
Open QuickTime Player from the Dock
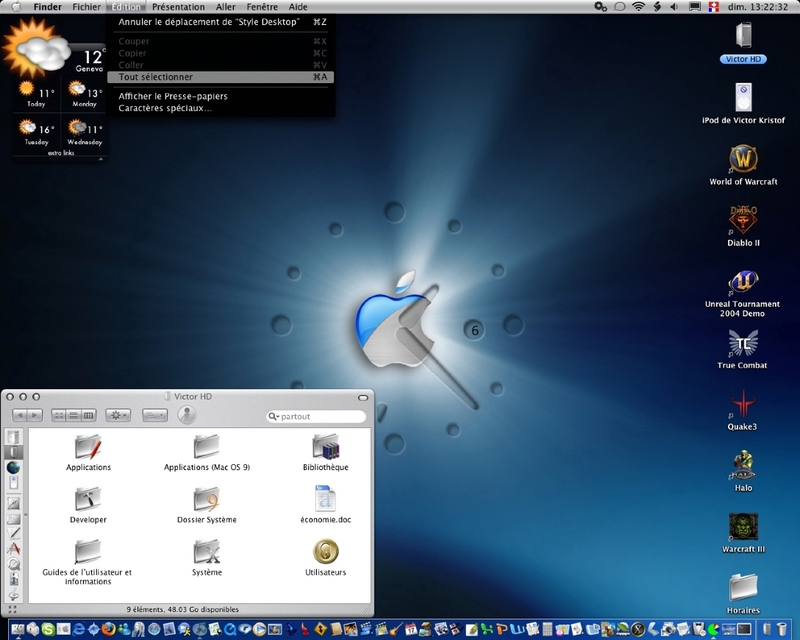coord(230,629)
